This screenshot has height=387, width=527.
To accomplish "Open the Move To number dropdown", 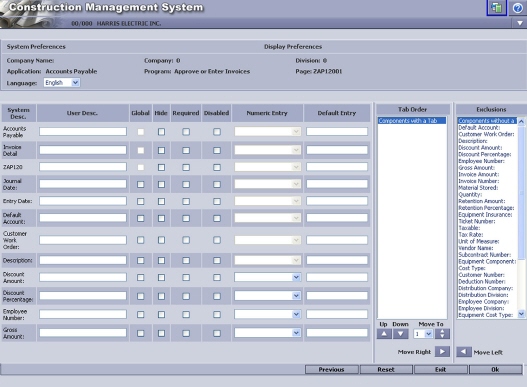I will tap(423, 334).
